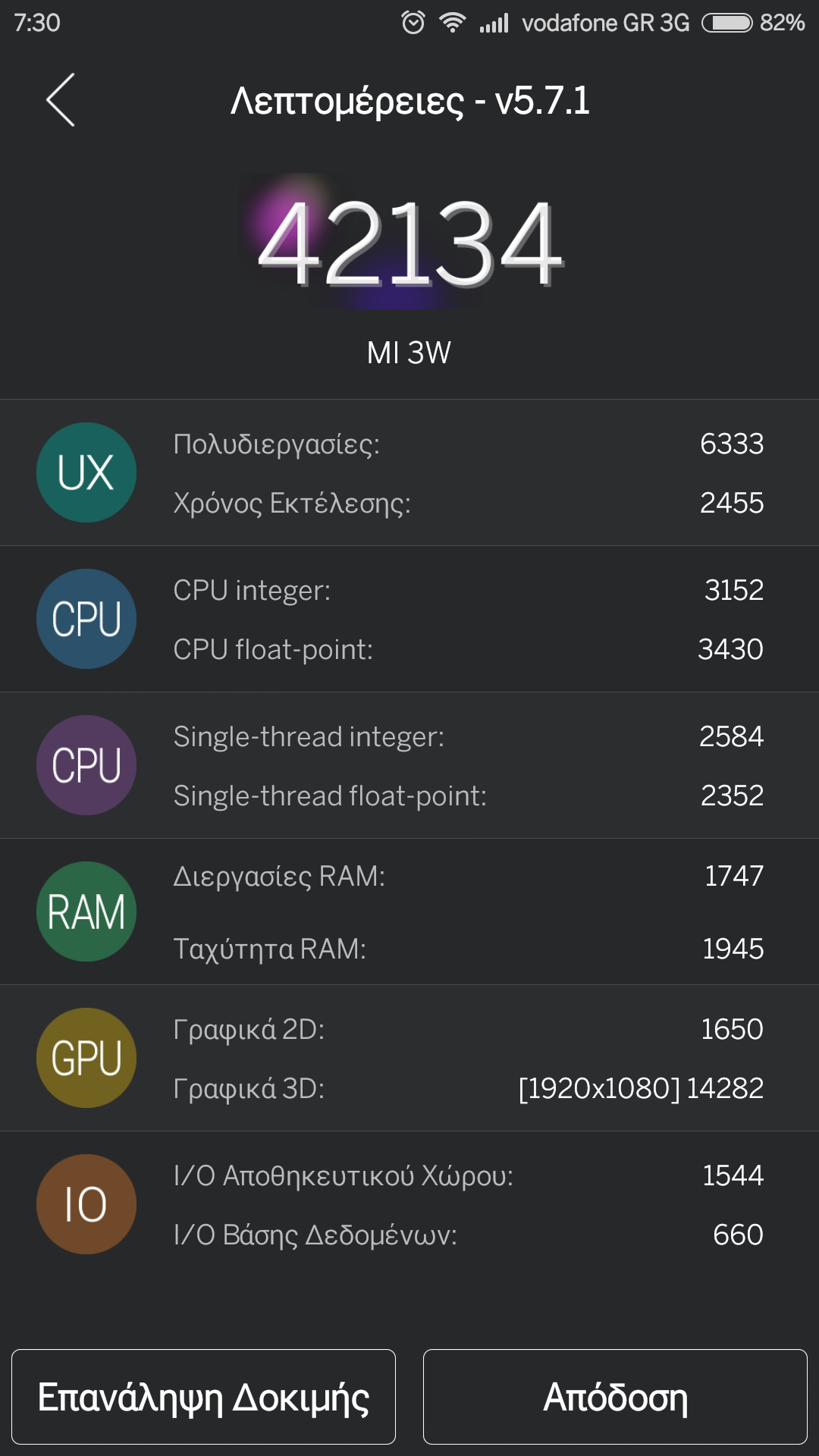Select the Ταχύτητα RAM result row

tap(467, 949)
